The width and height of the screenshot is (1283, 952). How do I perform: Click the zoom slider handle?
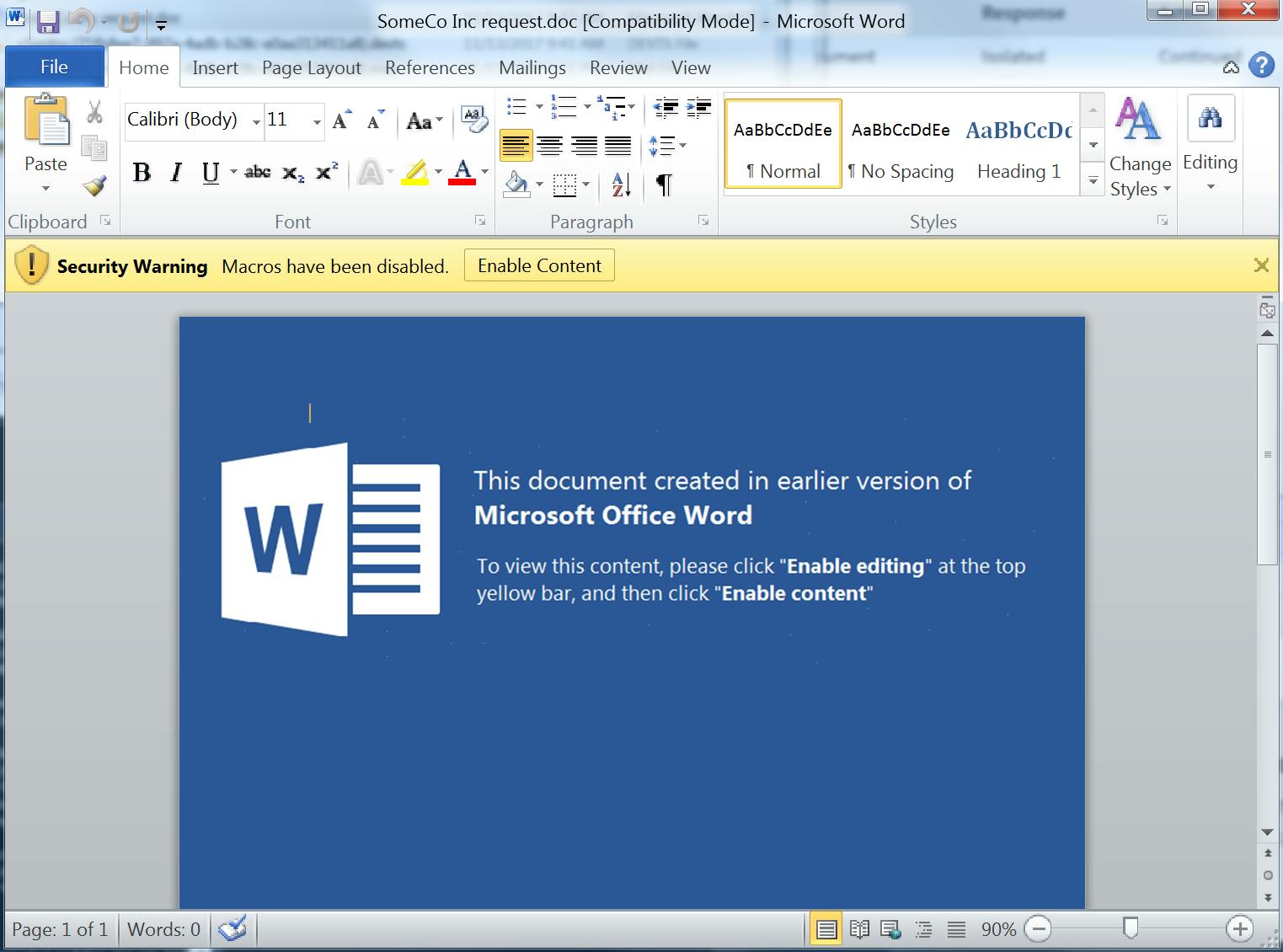(1131, 928)
